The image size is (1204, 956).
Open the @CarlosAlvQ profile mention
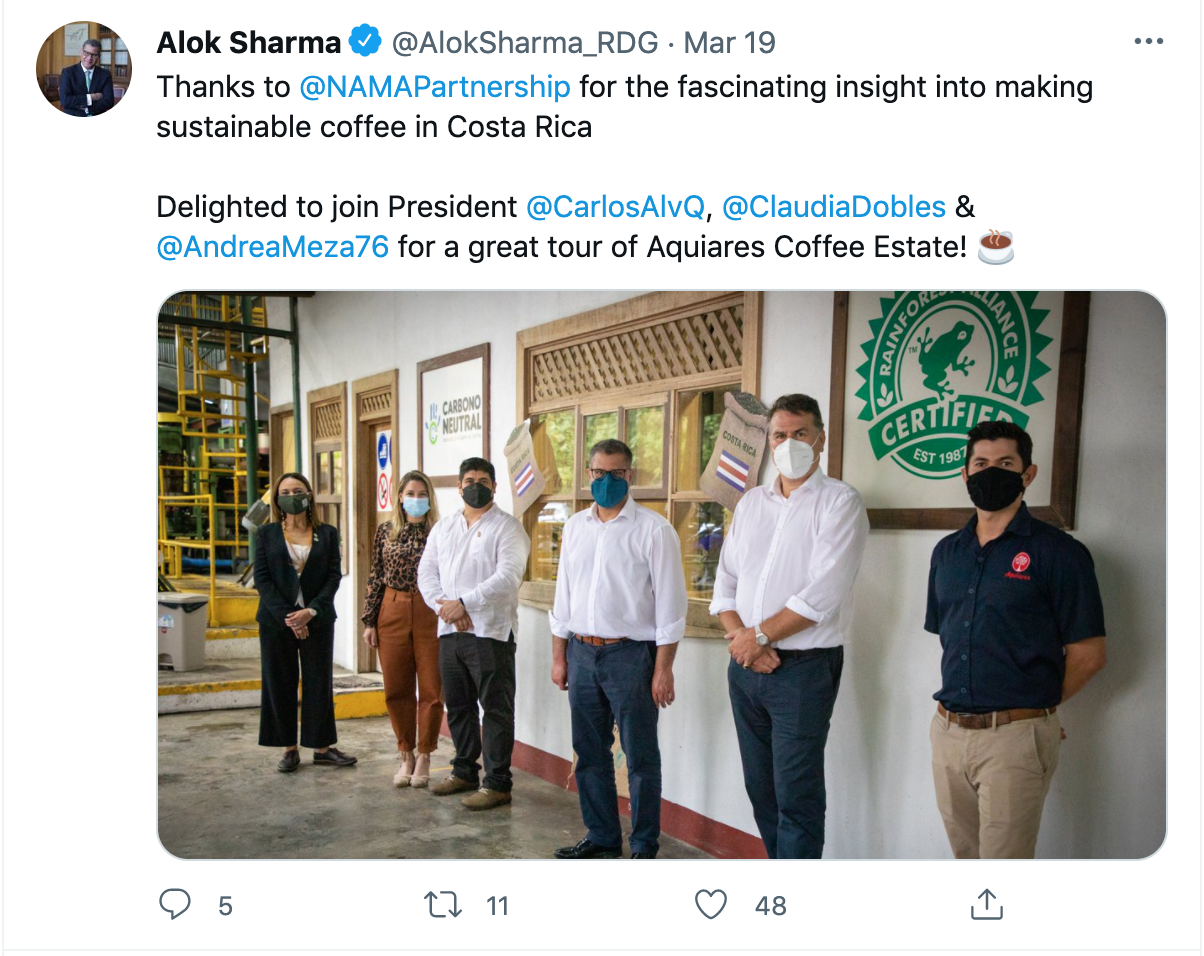[615, 207]
